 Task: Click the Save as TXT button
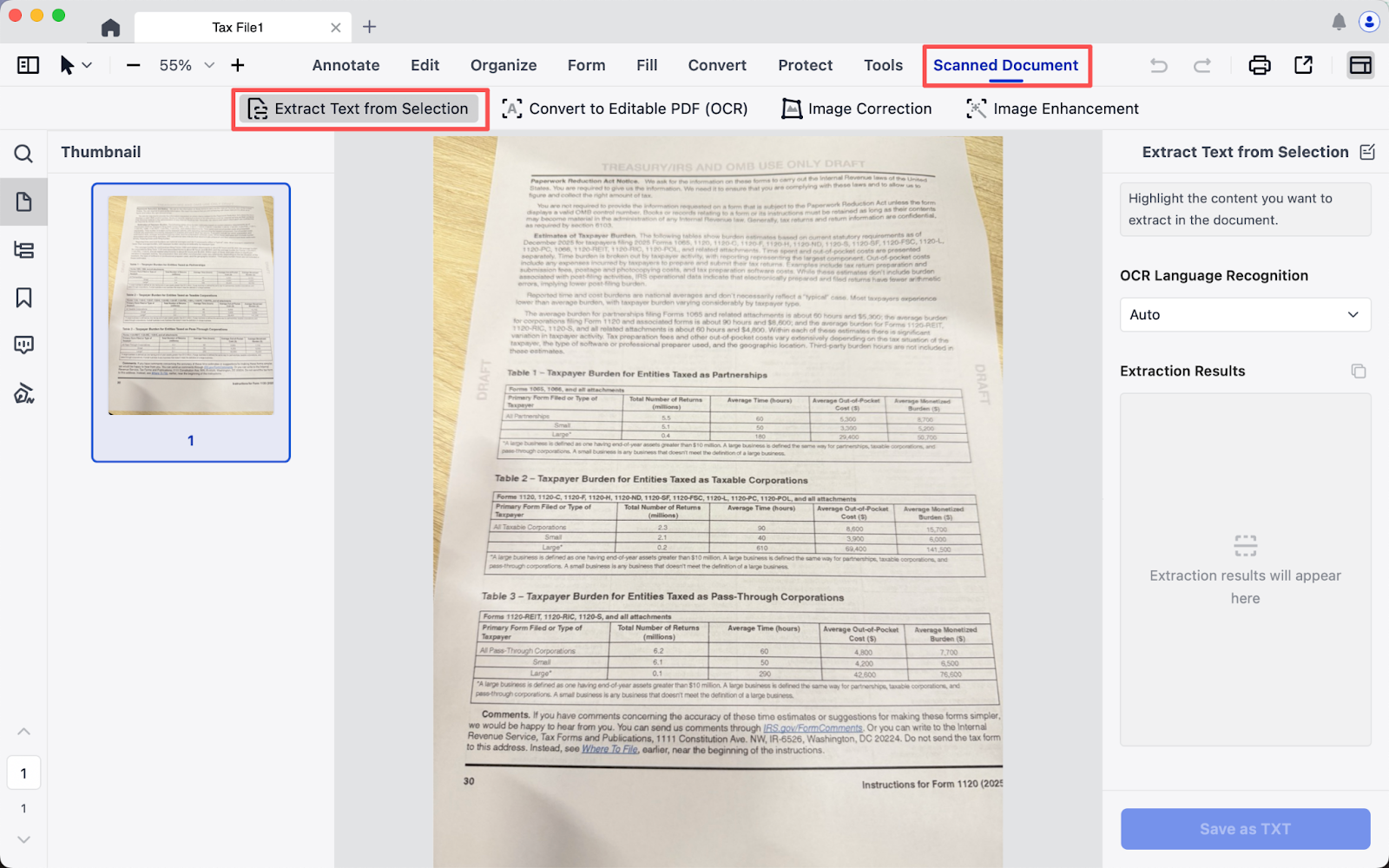pyautogui.click(x=1245, y=829)
